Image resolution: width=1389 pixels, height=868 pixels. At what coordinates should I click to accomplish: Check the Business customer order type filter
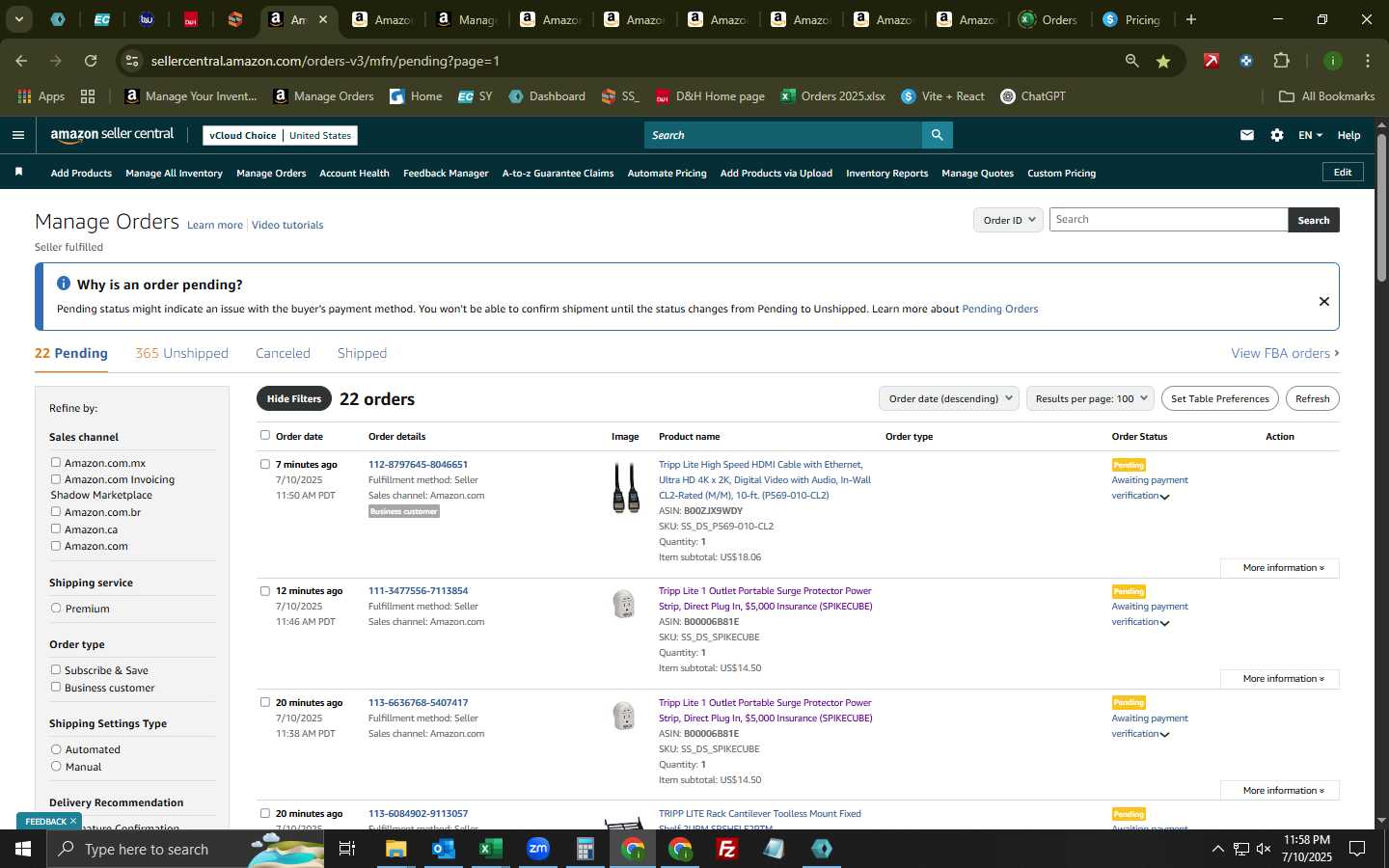click(56, 688)
